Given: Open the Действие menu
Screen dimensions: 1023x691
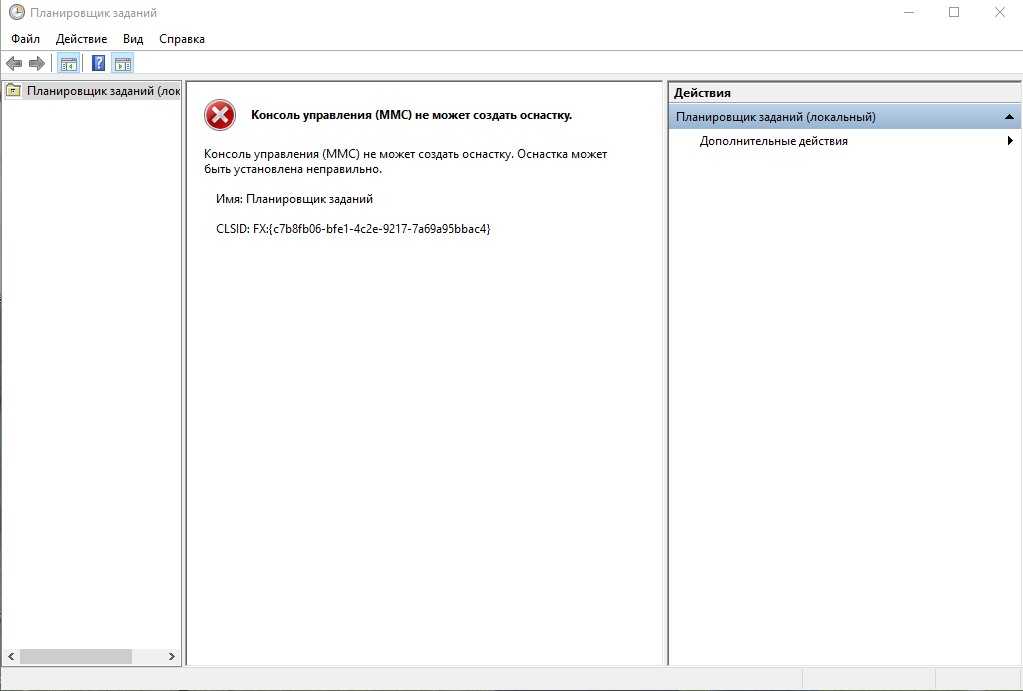Looking at the screenshot, I should pos(82,39).
